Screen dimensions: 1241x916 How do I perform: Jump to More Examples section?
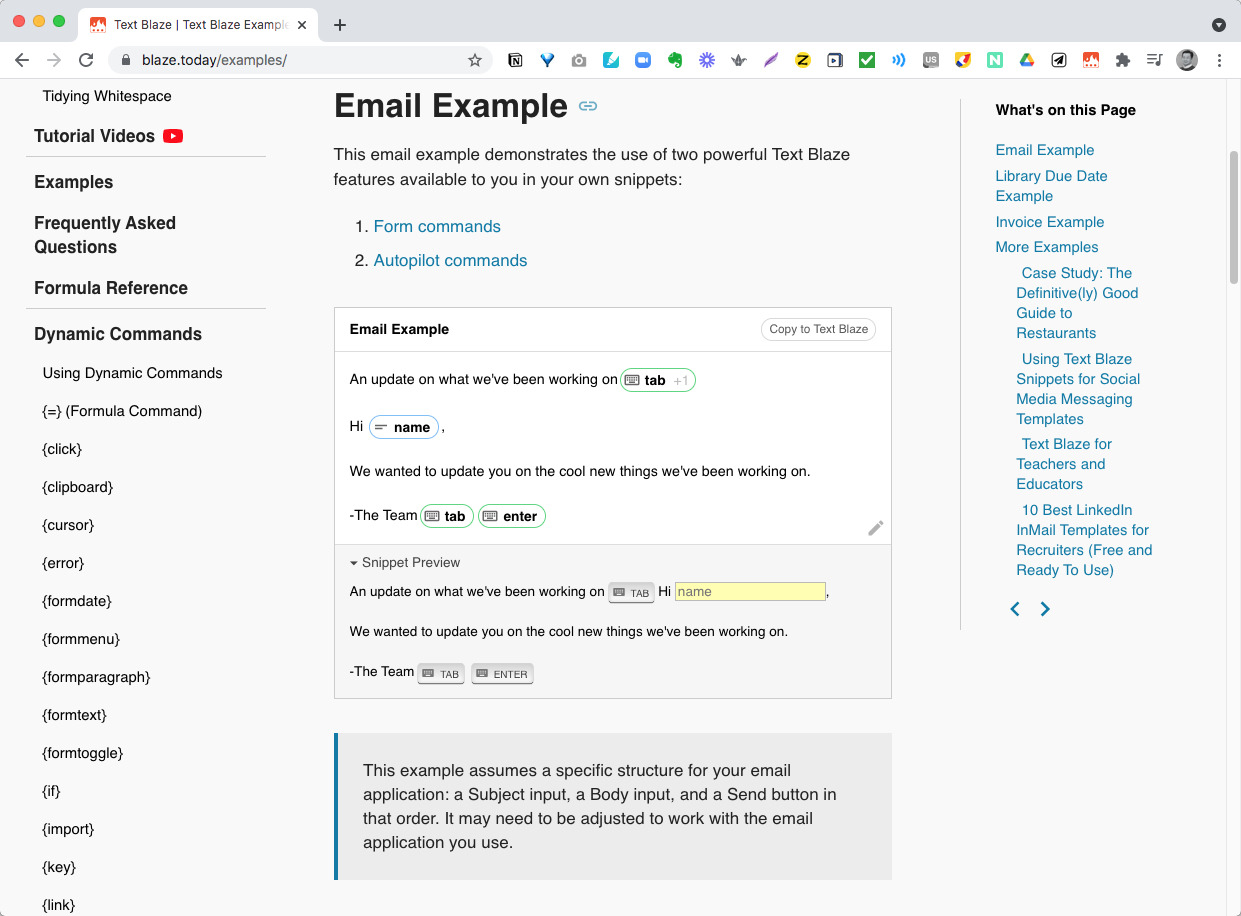point(1047,247)
